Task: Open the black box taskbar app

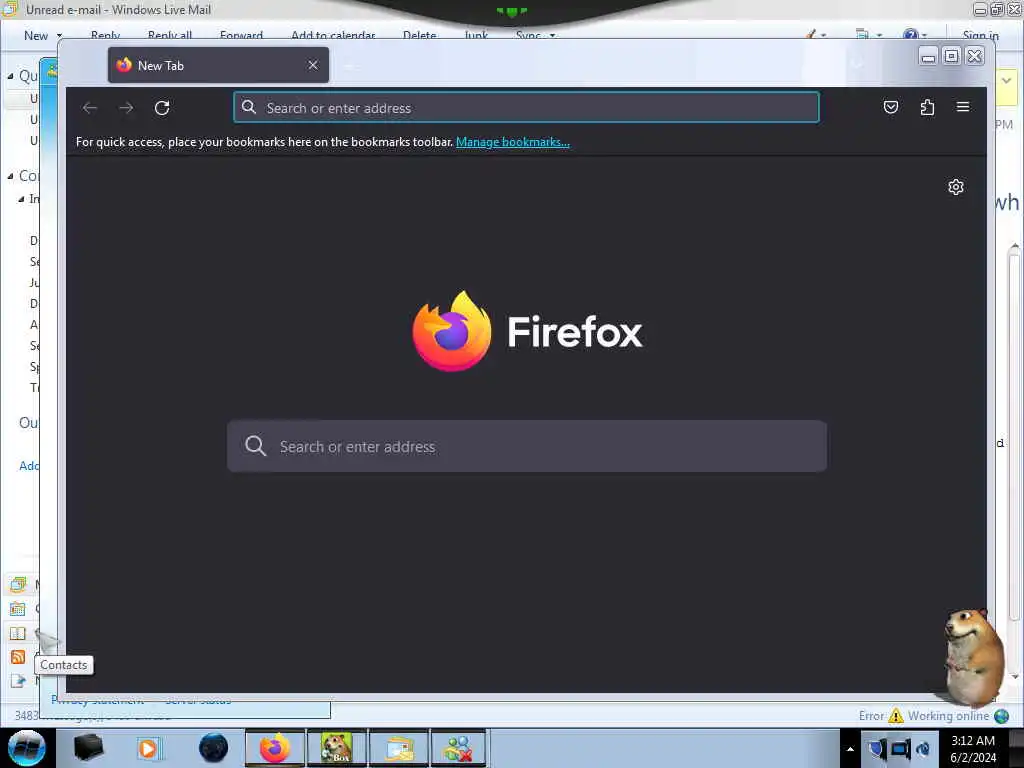Action: tap(88, 748)
